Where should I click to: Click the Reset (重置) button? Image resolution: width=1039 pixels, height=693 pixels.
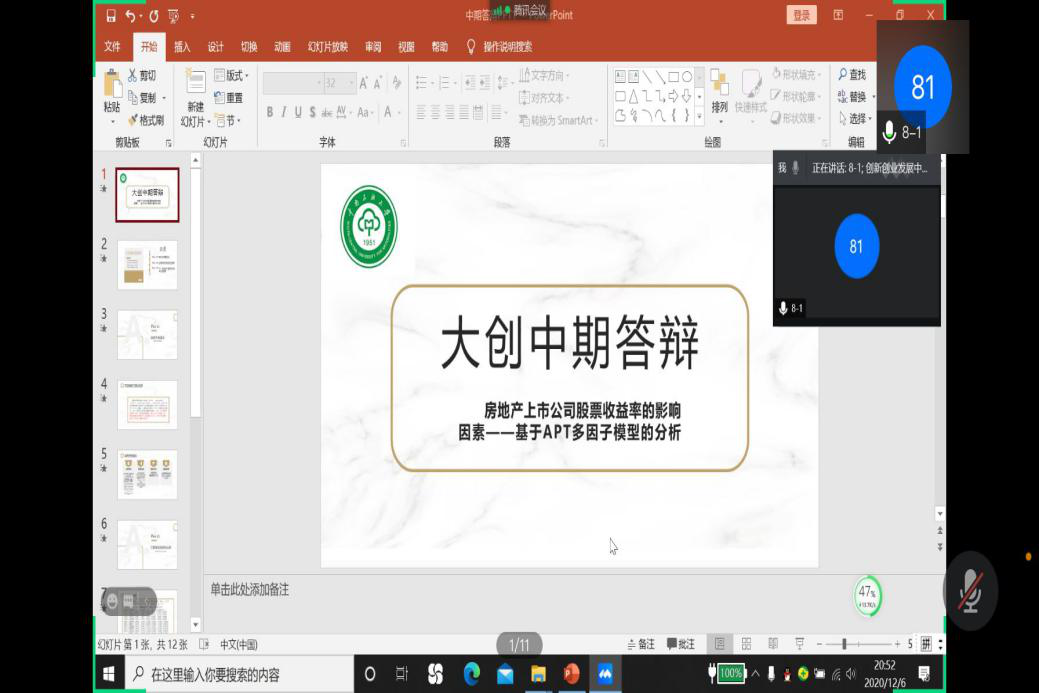pos(229,98)
